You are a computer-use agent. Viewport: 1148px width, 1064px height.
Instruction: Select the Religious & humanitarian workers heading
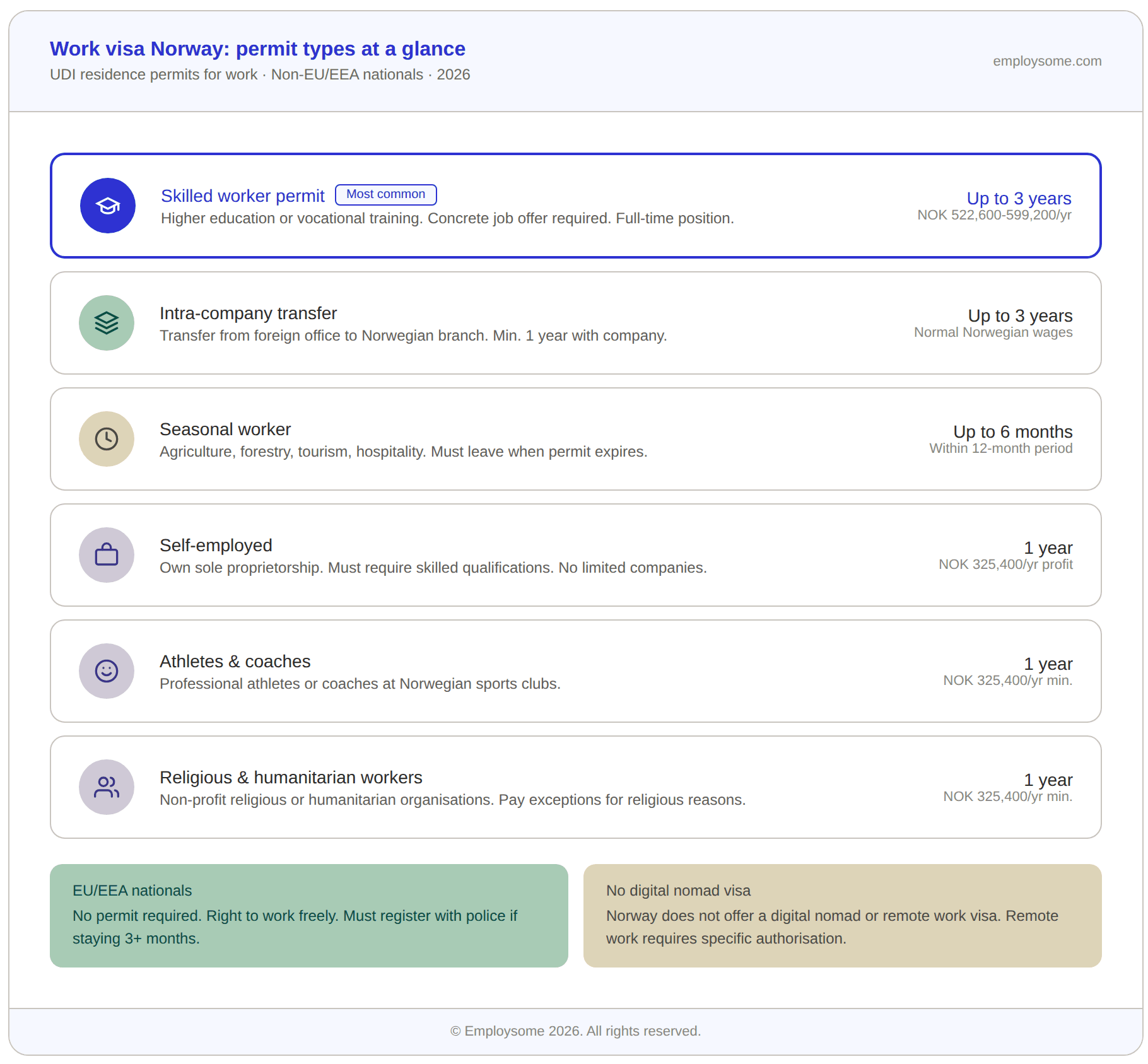click(291, 778)
